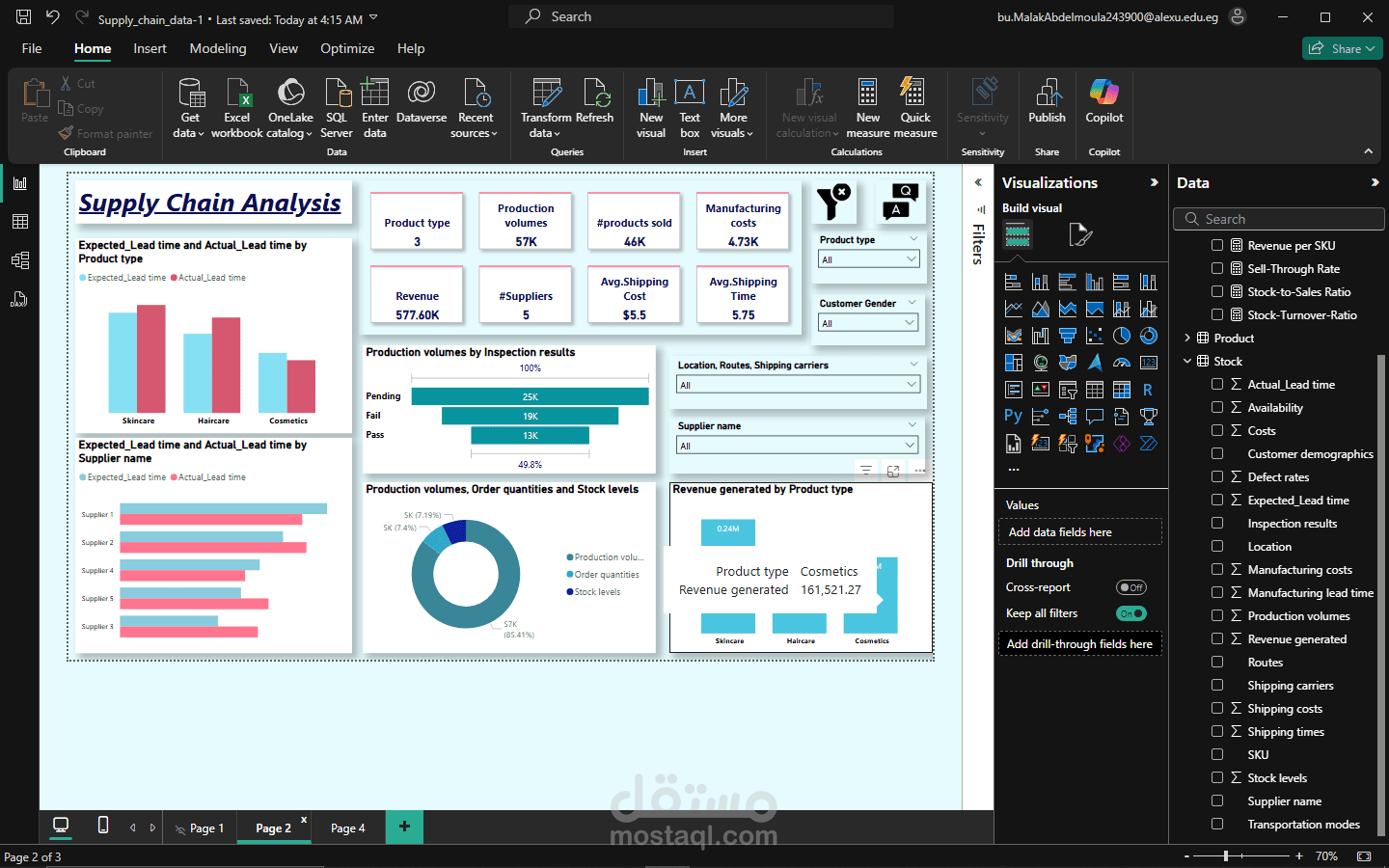
Task: Click Enter data in the ribbon
Action: [x=375, y=108]
